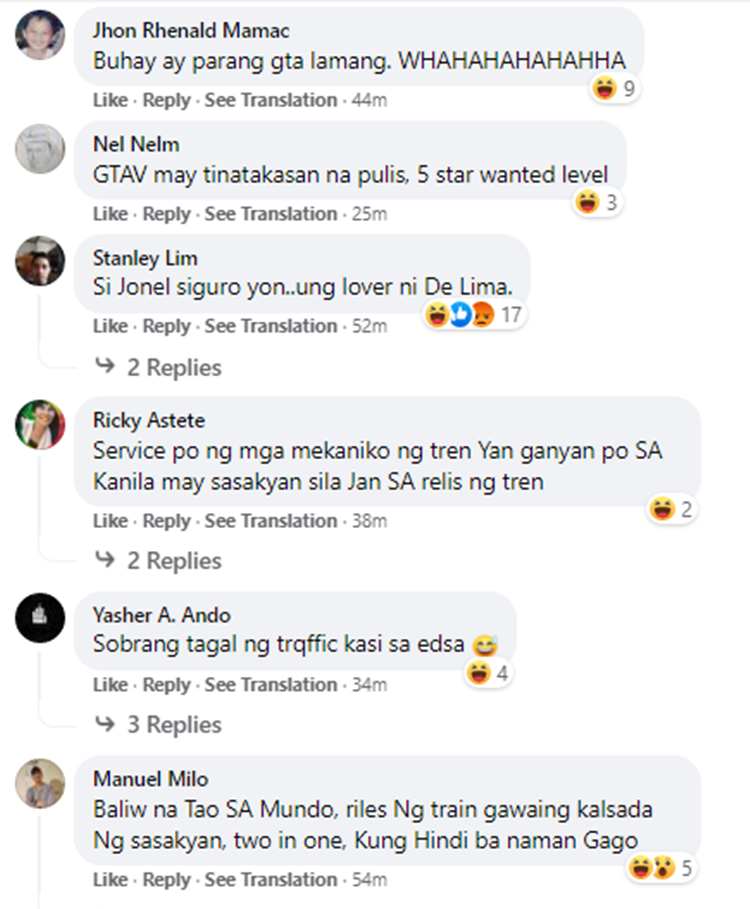The width and height of the screenshot is (750, 909).
Task: Click Jhon Rhenald Mamac's profile picture
Action: [x=40, y=35]
